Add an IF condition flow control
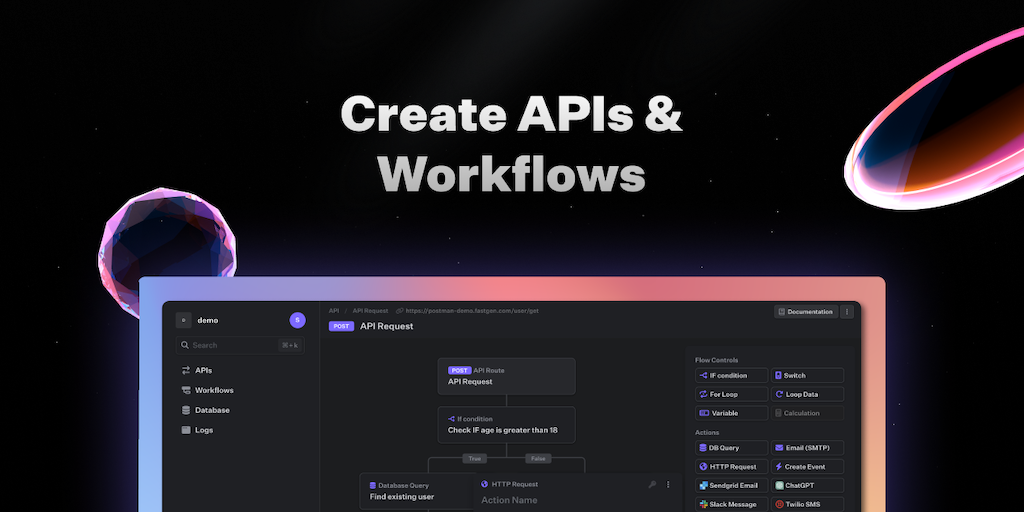 tap(731, 376)
